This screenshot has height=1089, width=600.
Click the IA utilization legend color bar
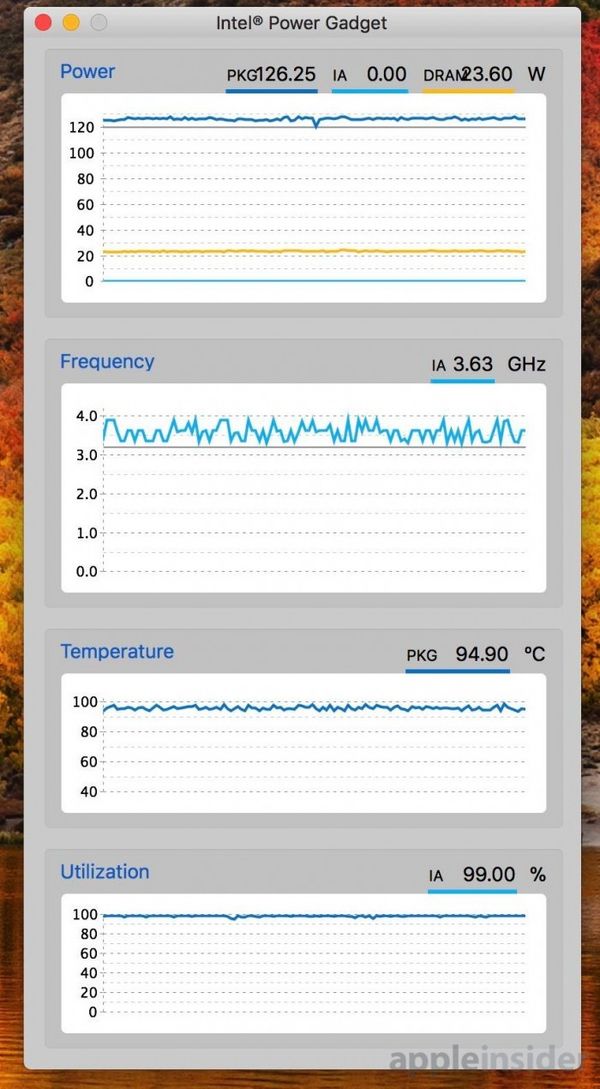coord(472,890)
